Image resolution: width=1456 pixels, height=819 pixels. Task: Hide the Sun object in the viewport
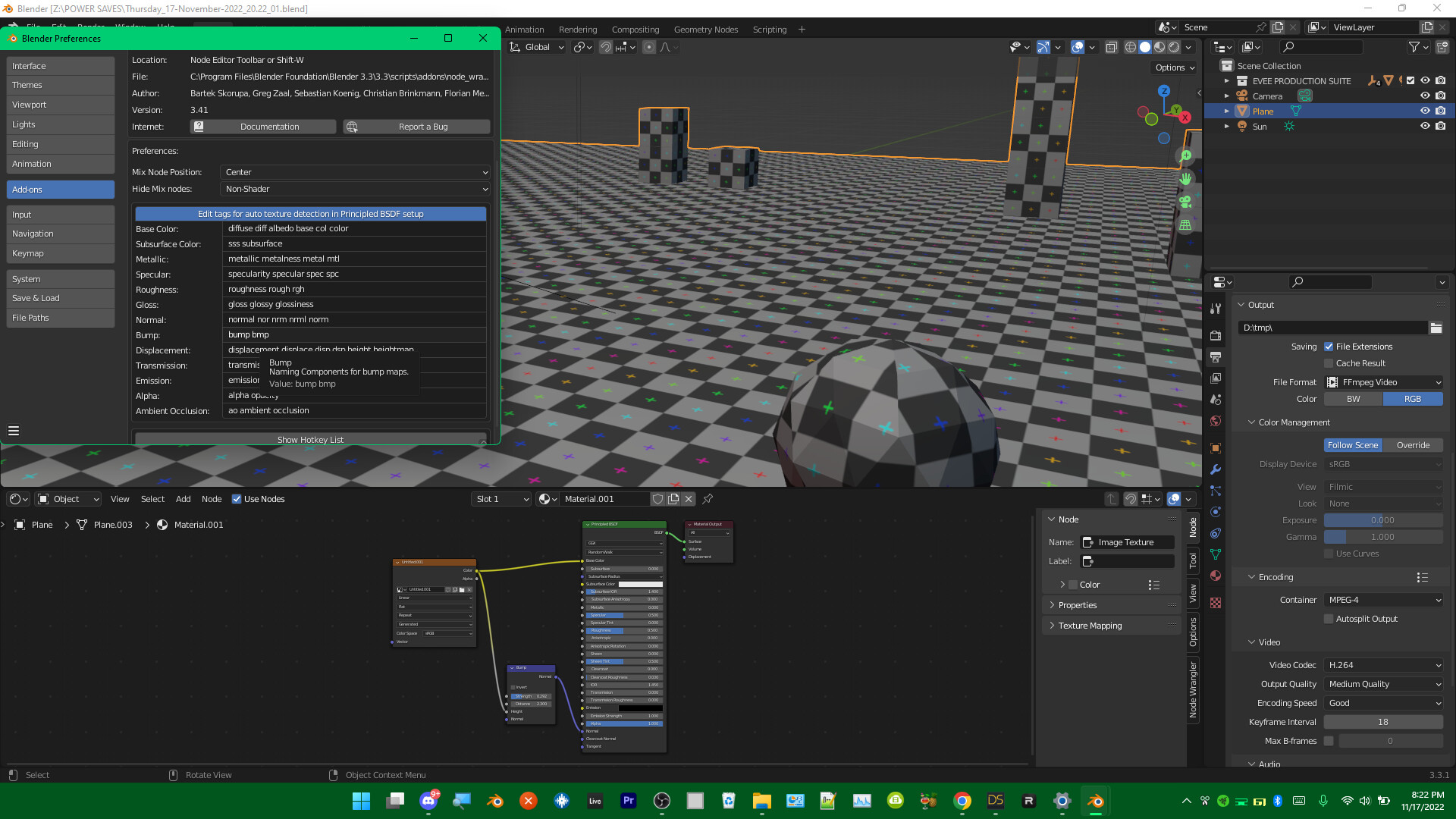tap(1425, 127)
